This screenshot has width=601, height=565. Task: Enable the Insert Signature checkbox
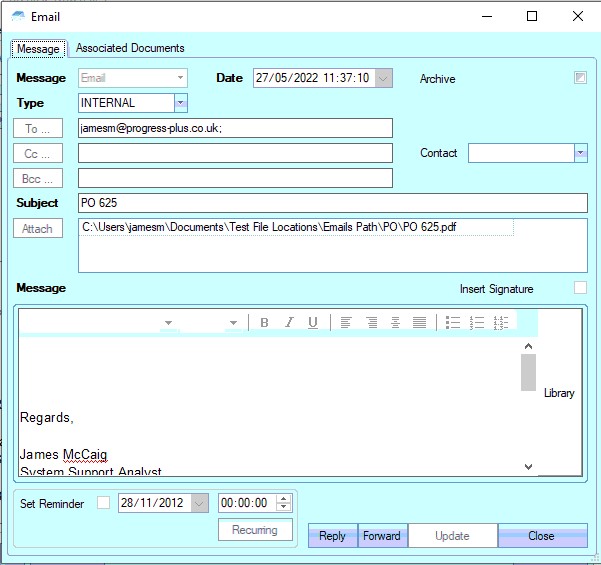pos(580,288)
